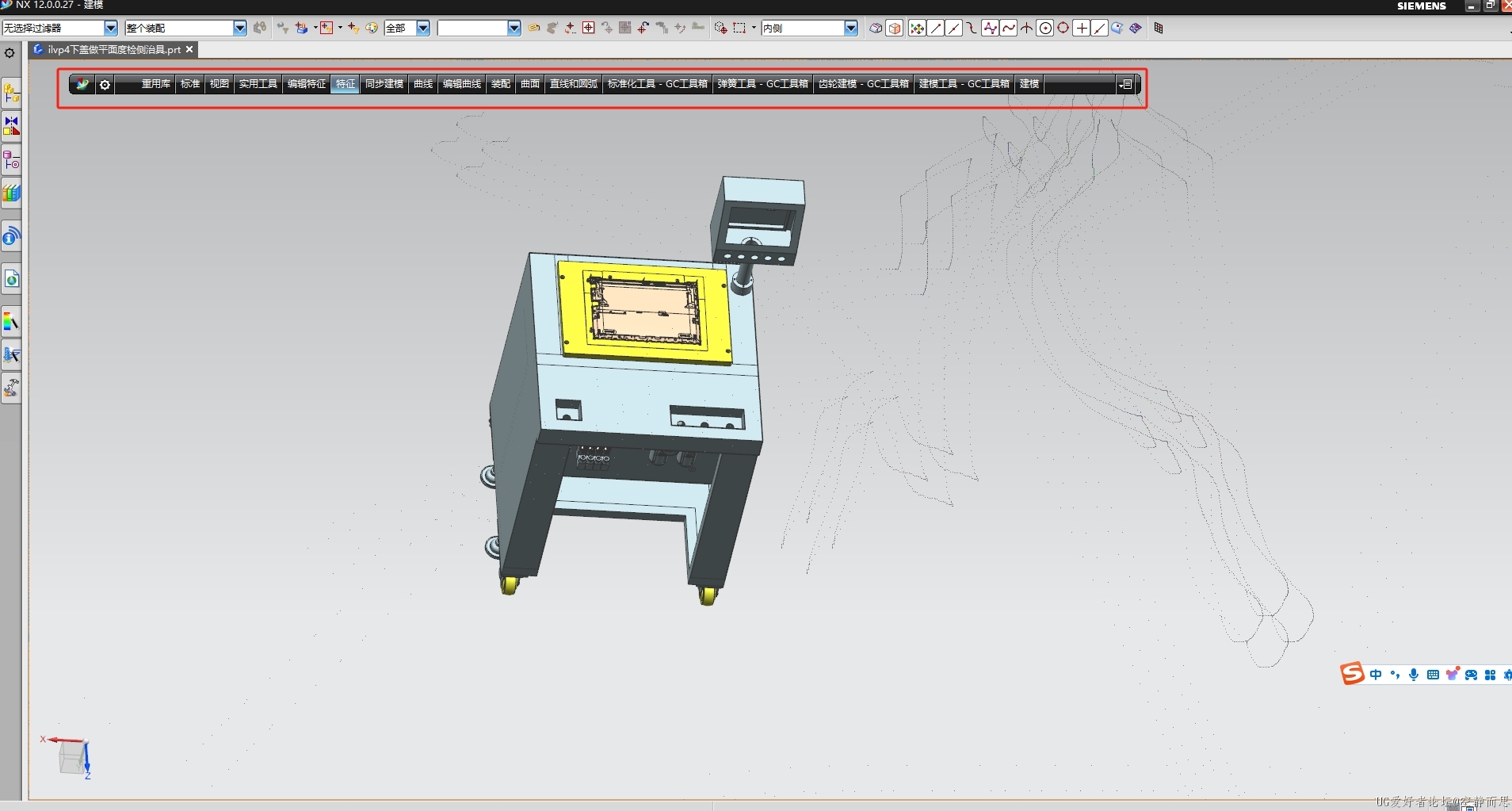Select the 弹簧工具 - GC工具箱 tab
This screenshot has height=811, width=1512.
763,84
